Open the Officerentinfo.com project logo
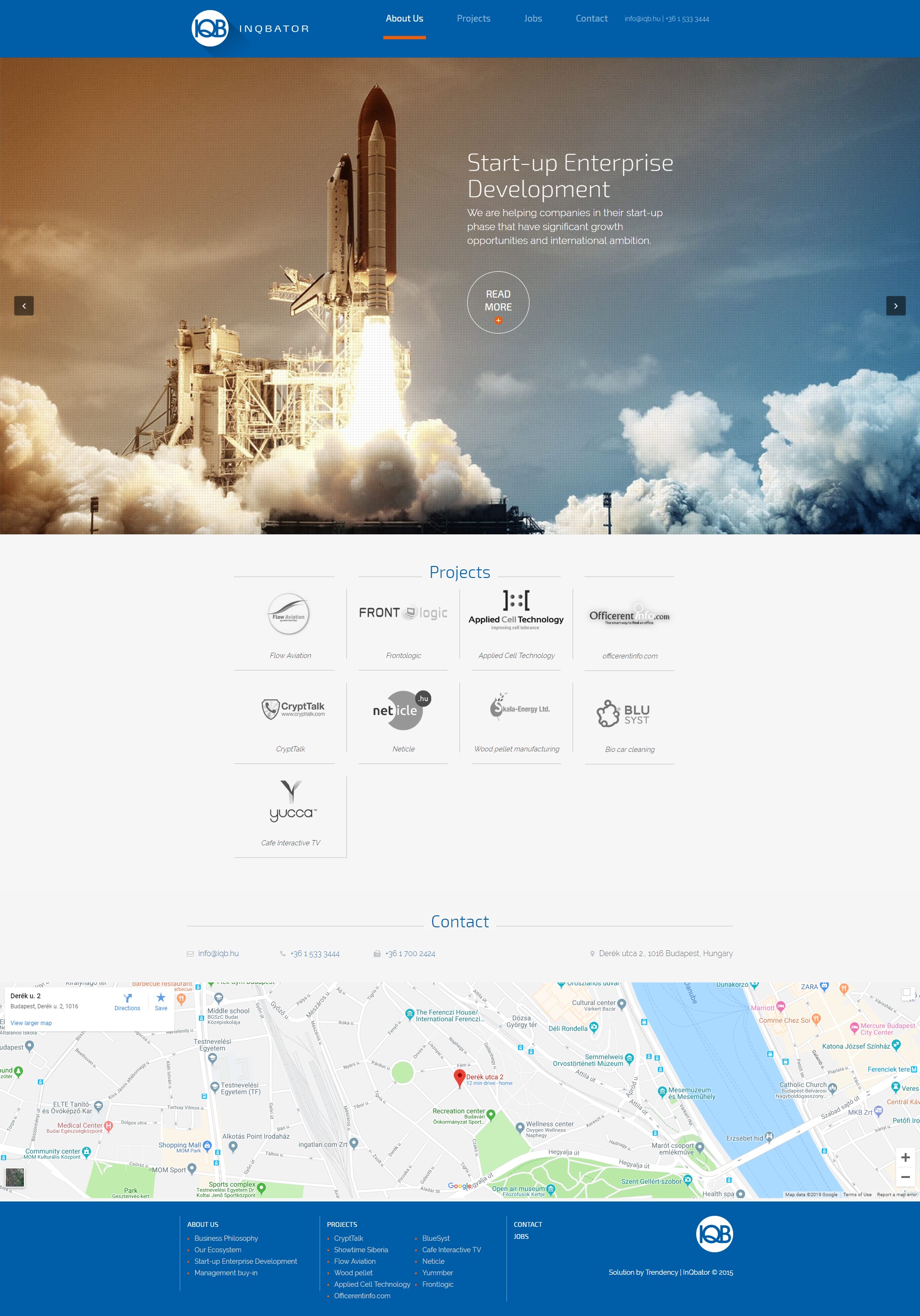The width and height of the screenshot is (920, 1316). pos(629,614)
